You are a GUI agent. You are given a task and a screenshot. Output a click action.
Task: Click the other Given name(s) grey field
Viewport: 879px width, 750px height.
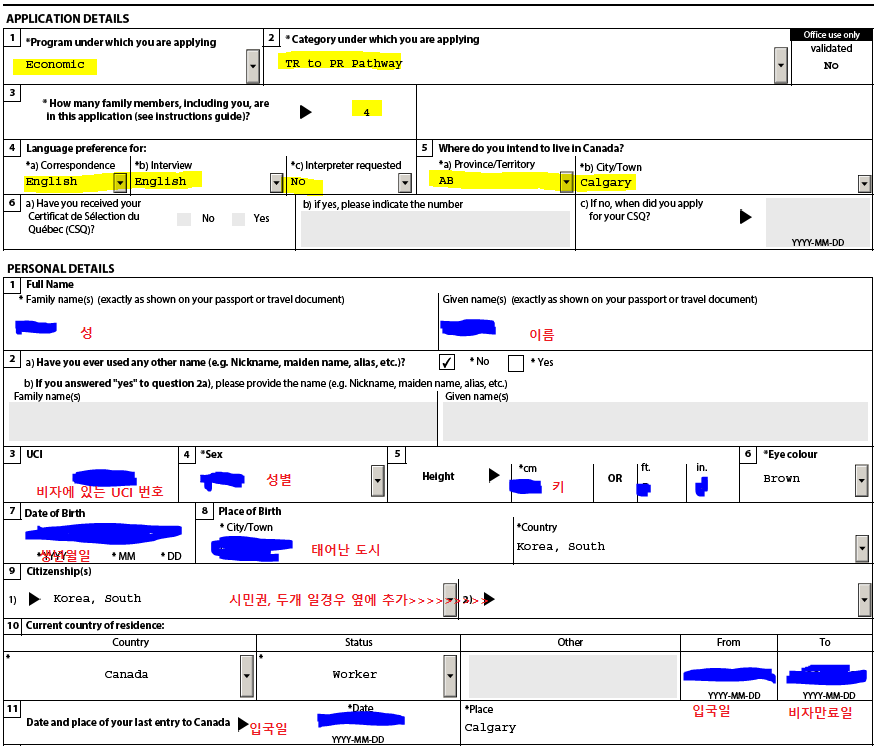point(655,422)
